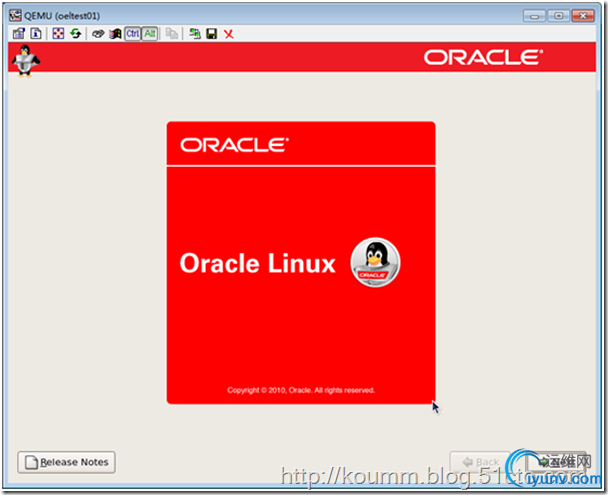Close the QEMU window
The height and width of the screenshot is (495, 608).
click(x=583, y=16)
